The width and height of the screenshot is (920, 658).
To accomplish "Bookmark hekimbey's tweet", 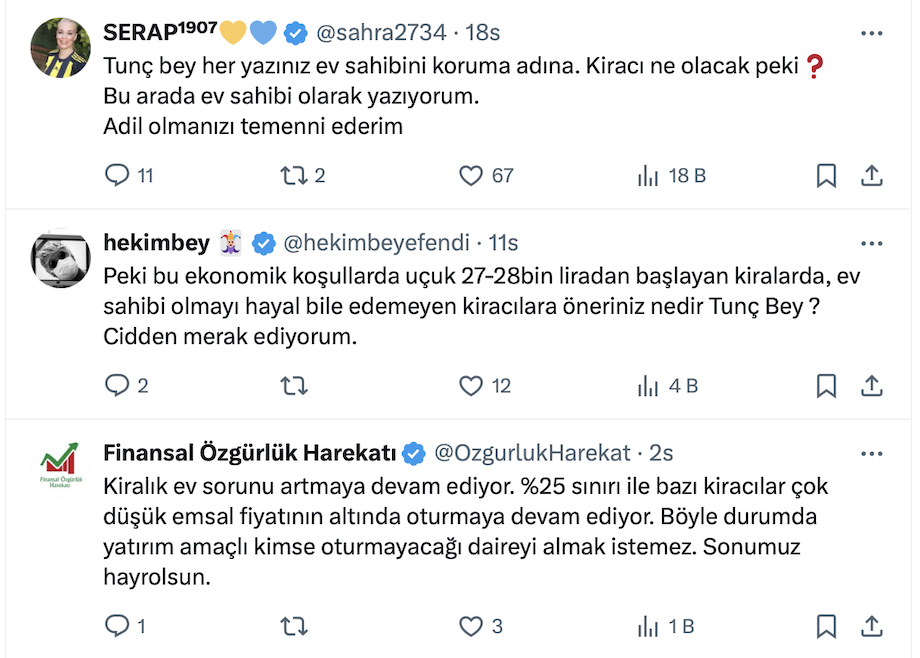I will [x=826, y=385].
